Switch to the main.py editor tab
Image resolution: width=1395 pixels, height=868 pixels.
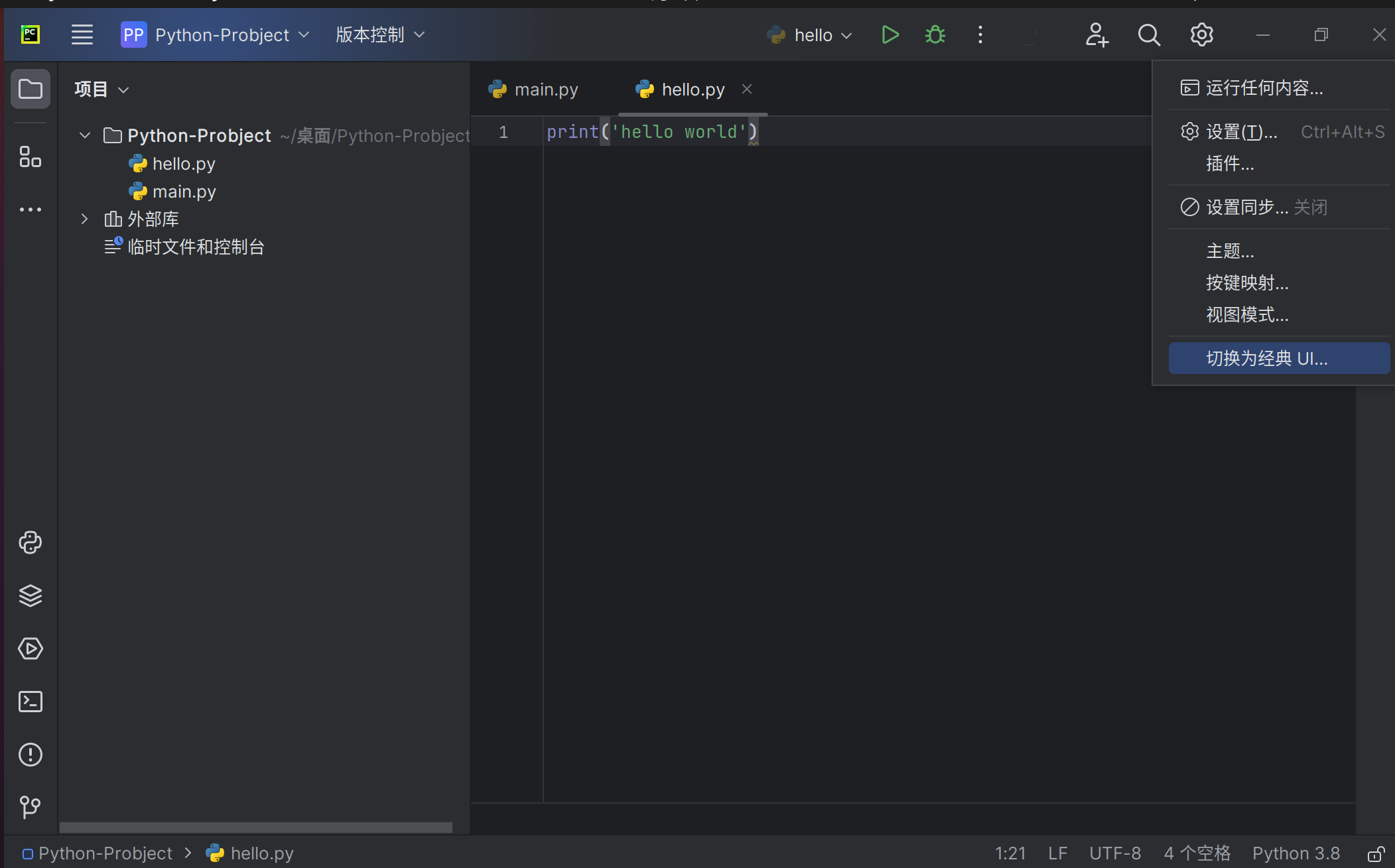(x=533, y=90)
